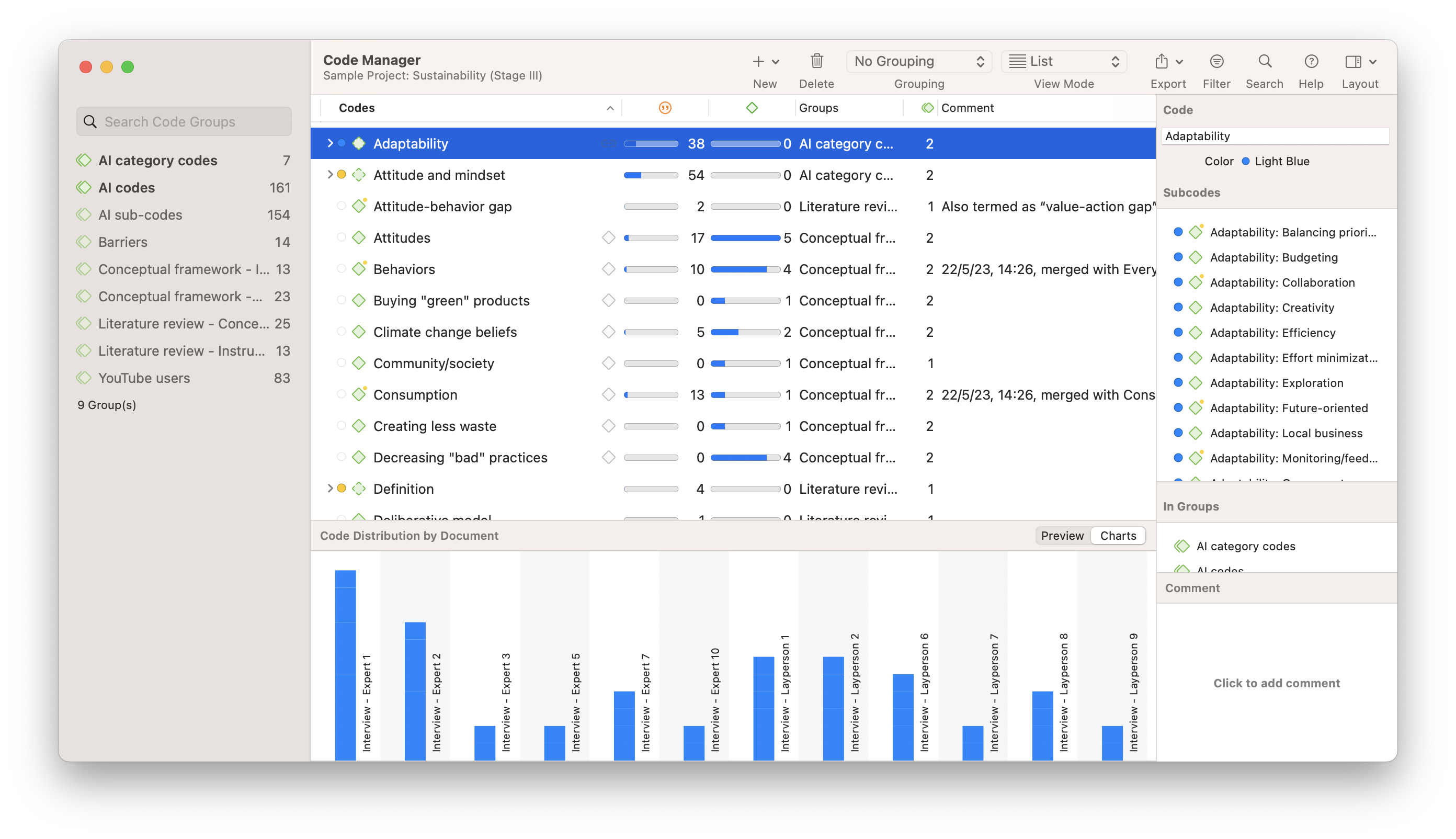Viewport: 1456px width, 839px height.
Task: Click the Layout panel icon
Action: (1353, 61)
